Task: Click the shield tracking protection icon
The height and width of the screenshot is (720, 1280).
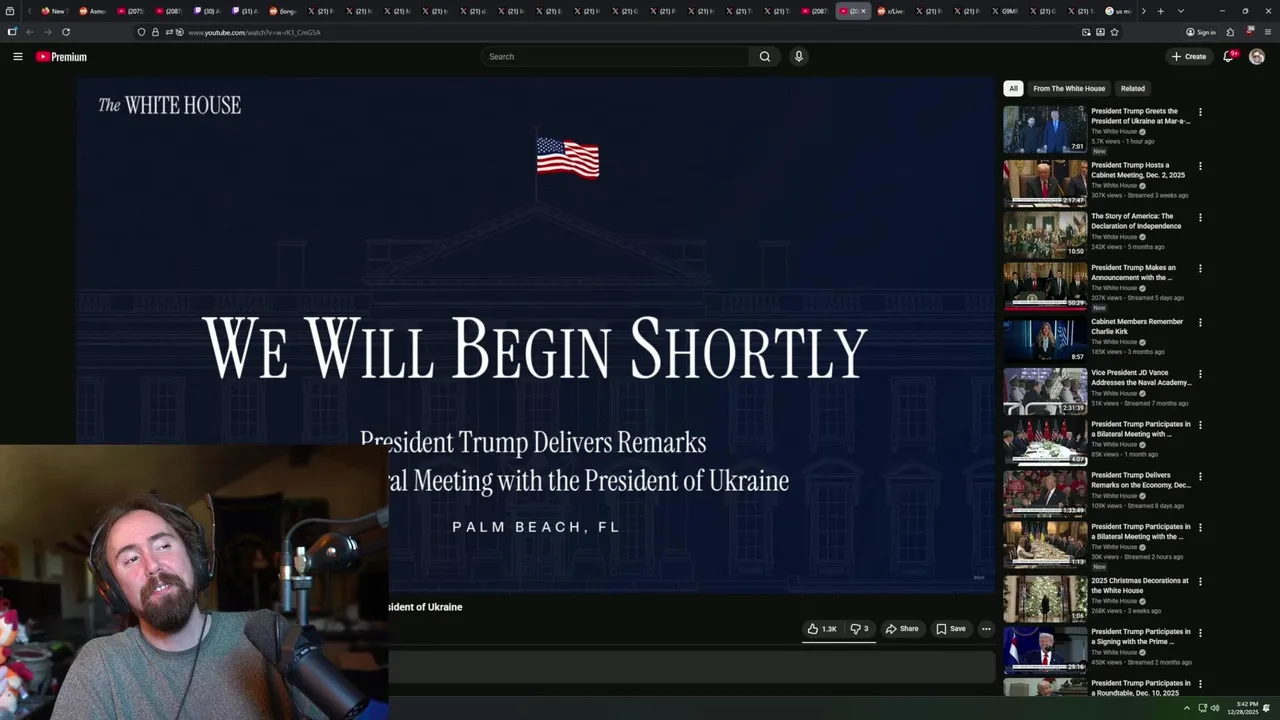Action: (141, 32)
